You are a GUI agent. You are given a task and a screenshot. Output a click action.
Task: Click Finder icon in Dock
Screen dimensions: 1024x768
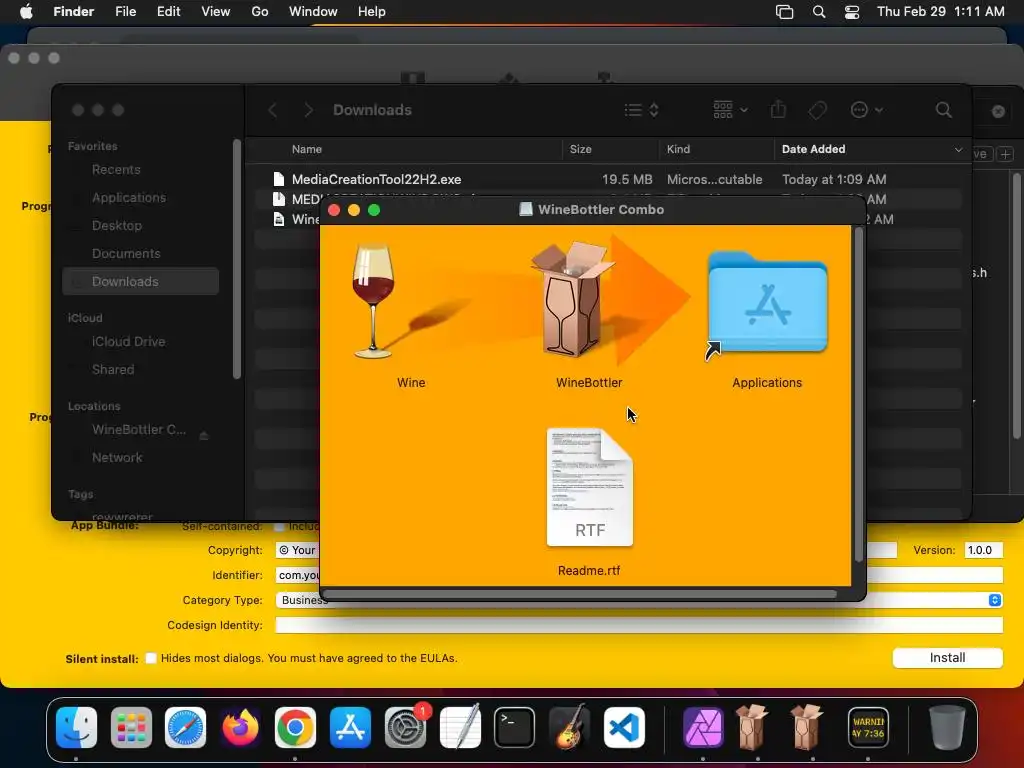[x=76, y=728]
